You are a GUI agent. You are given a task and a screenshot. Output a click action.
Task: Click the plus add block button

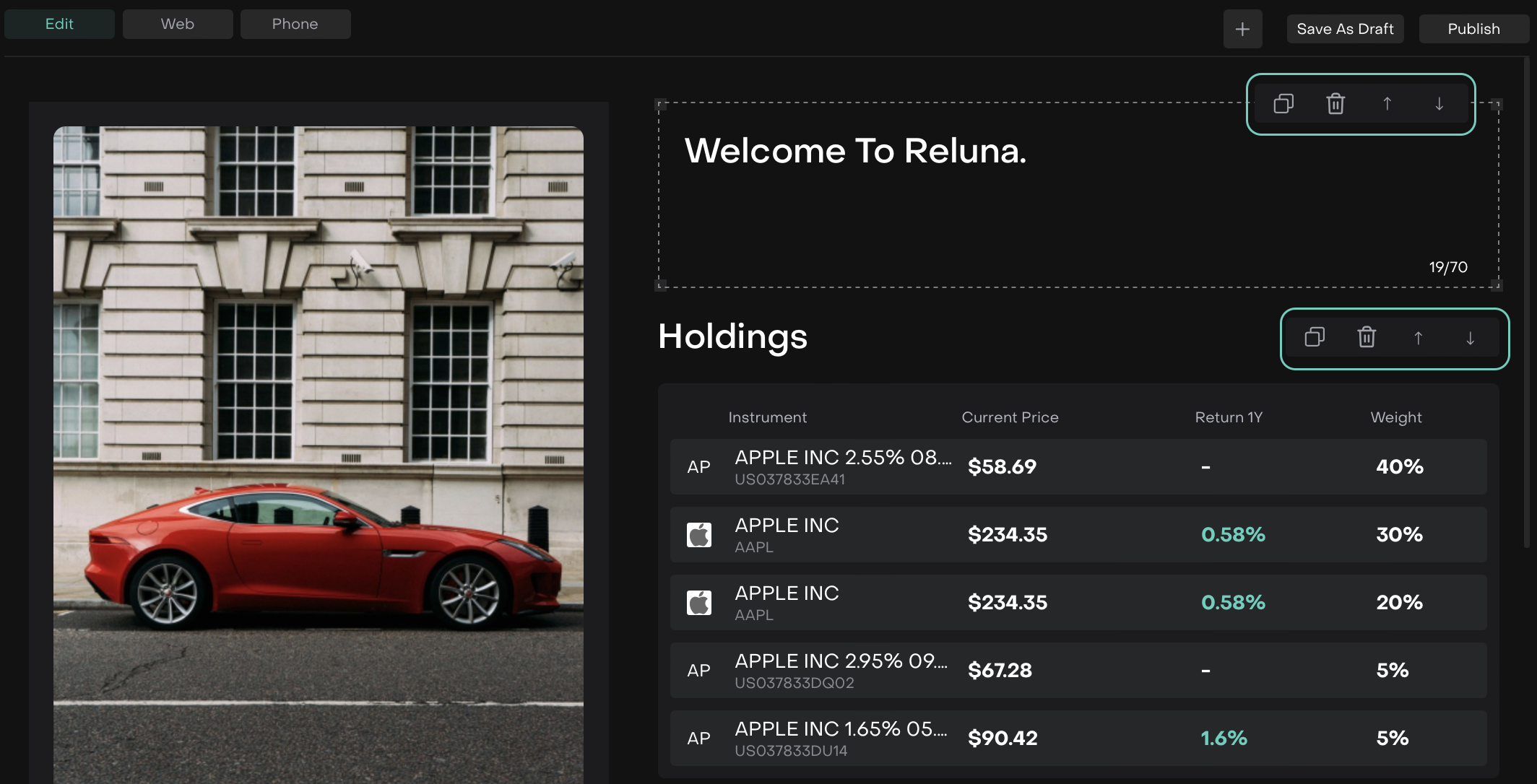coord(1242,29)
